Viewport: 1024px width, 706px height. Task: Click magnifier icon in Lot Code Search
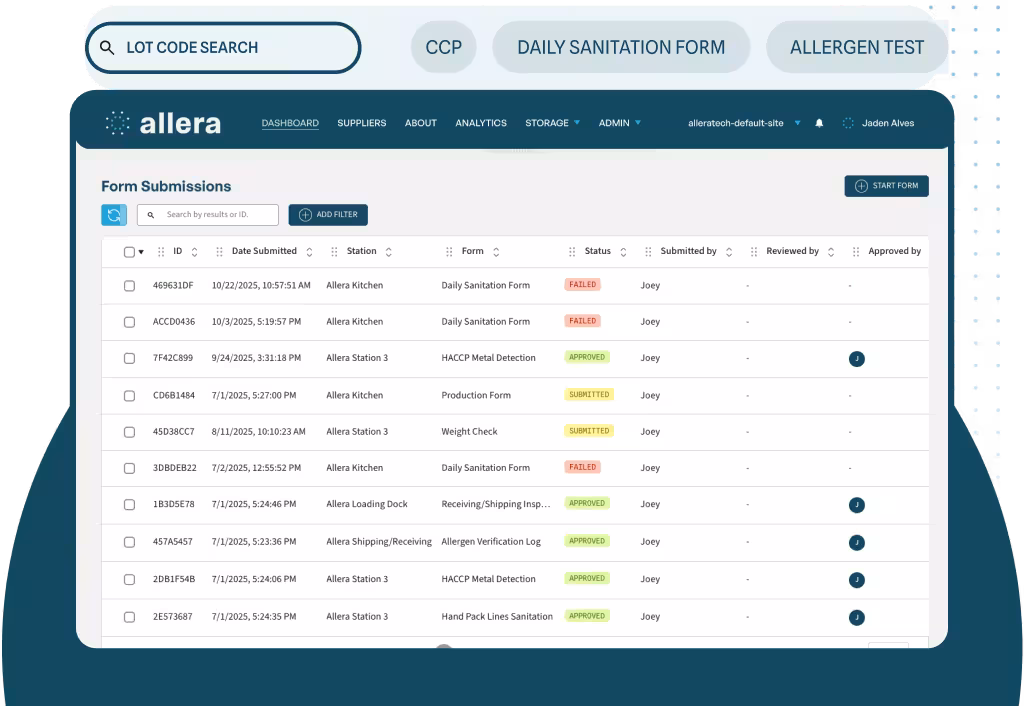pyautogui.click(x=107, y=48)
